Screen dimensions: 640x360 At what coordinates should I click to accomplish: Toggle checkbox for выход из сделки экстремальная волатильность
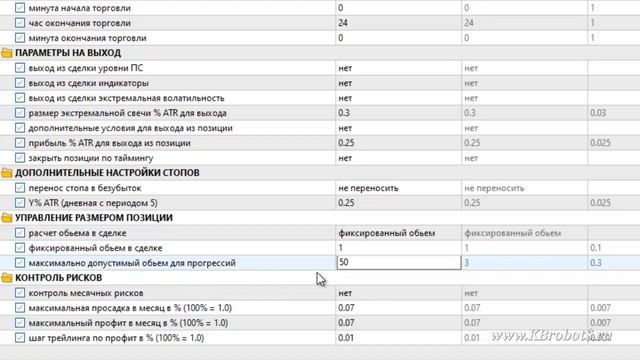[x=20, y=98]
